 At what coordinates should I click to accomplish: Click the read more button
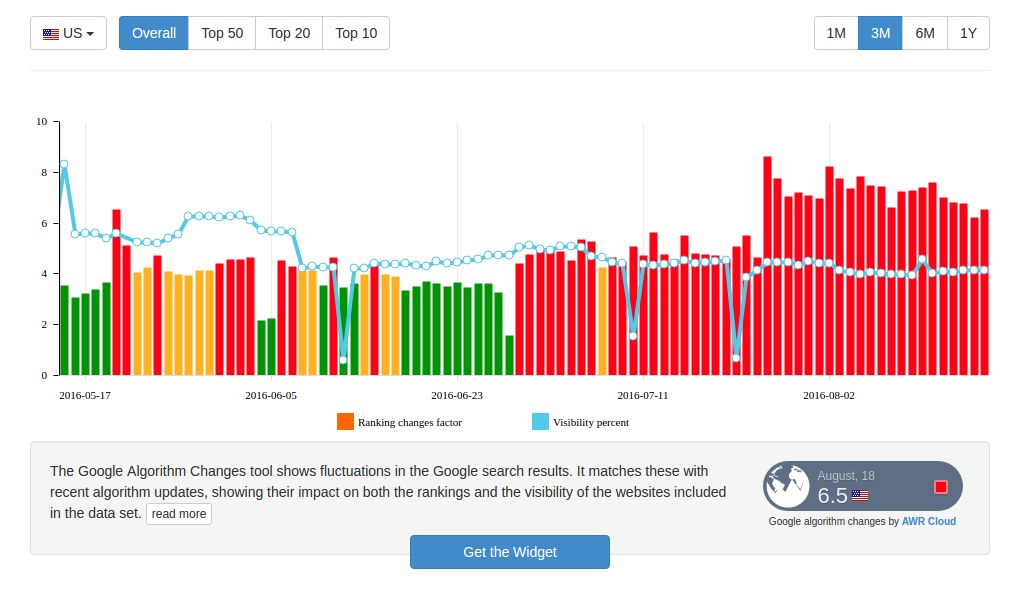[x=178, y=514]
